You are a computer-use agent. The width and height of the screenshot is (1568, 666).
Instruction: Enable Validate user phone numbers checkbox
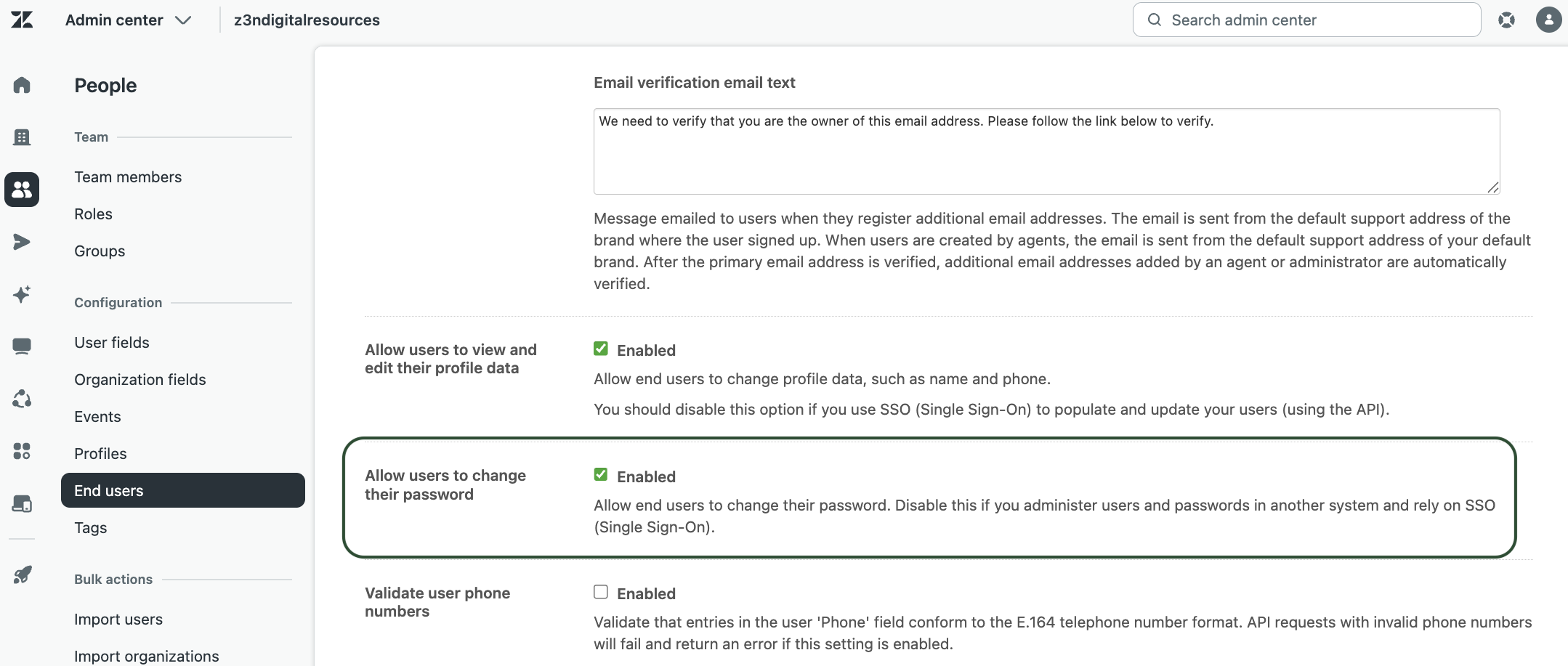pos(601,592)
